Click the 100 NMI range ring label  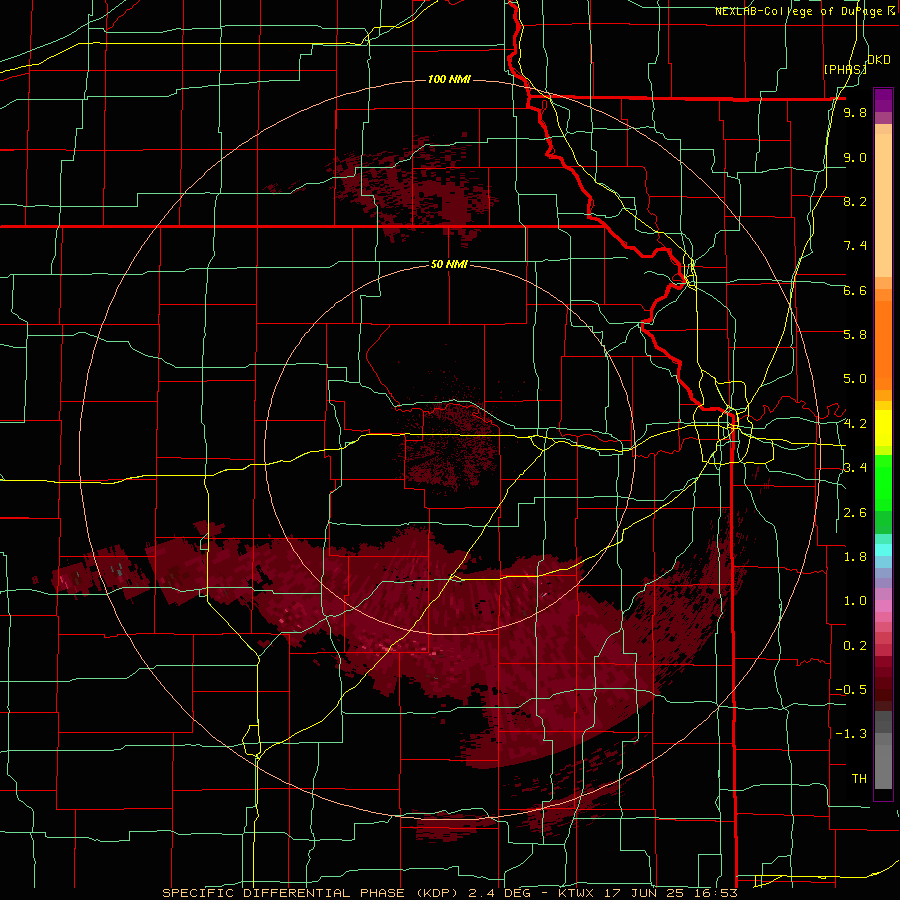(449, 79)
